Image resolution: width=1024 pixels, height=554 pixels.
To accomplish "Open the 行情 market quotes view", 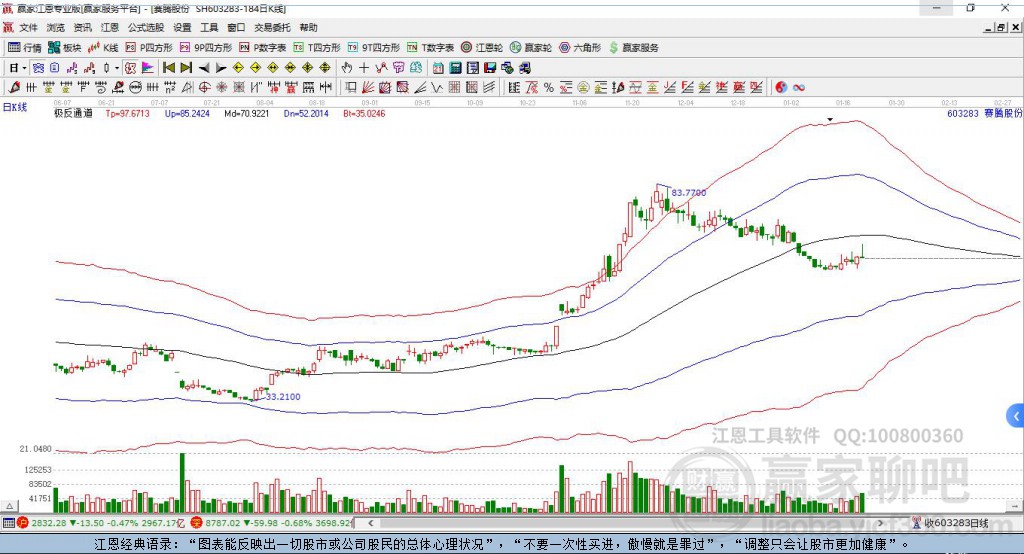I will coord(24,48).
